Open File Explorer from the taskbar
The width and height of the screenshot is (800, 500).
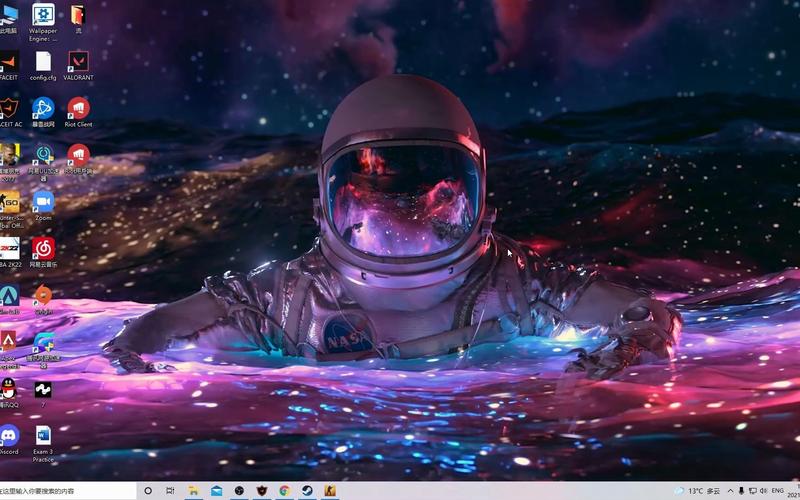[x=193, y=491]
